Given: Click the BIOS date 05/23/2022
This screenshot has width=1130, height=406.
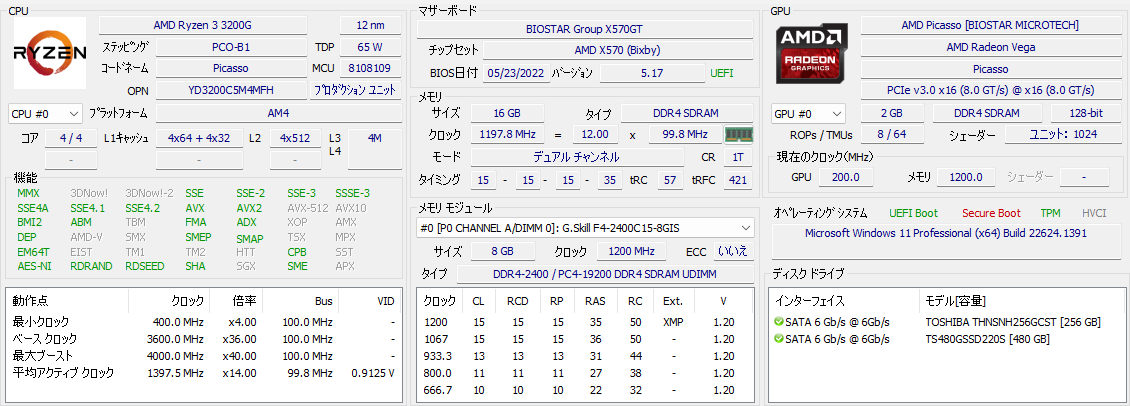Looking at the screenshot, I should 515,73.
